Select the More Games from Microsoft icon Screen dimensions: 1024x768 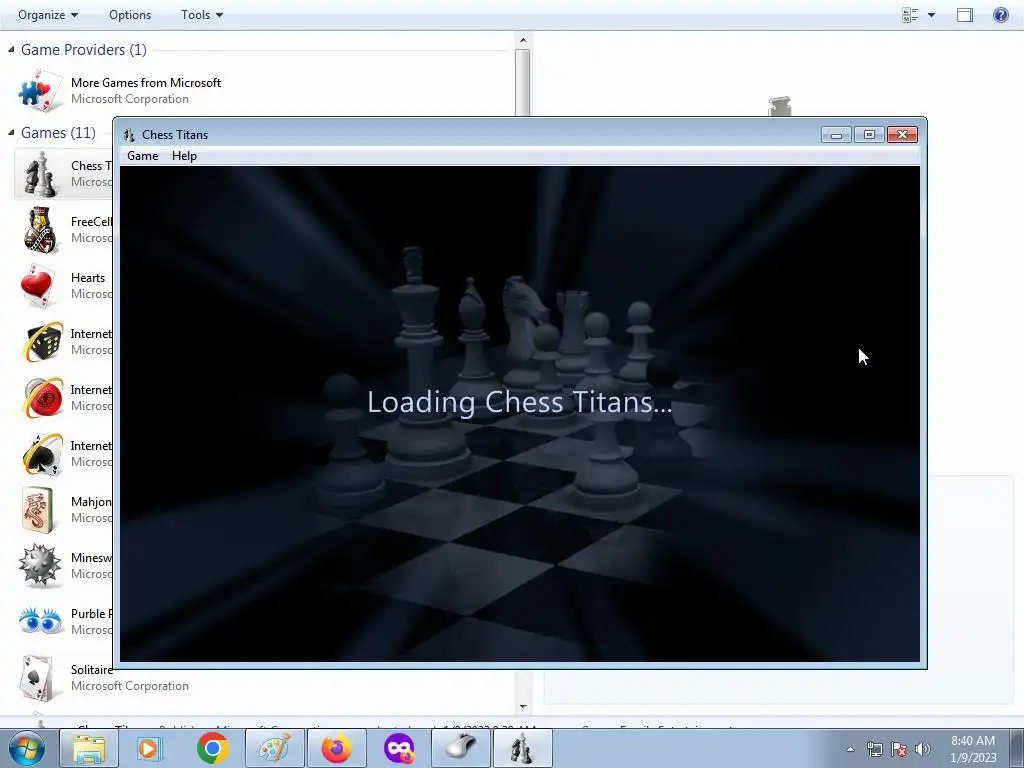[x=40, y=91]
